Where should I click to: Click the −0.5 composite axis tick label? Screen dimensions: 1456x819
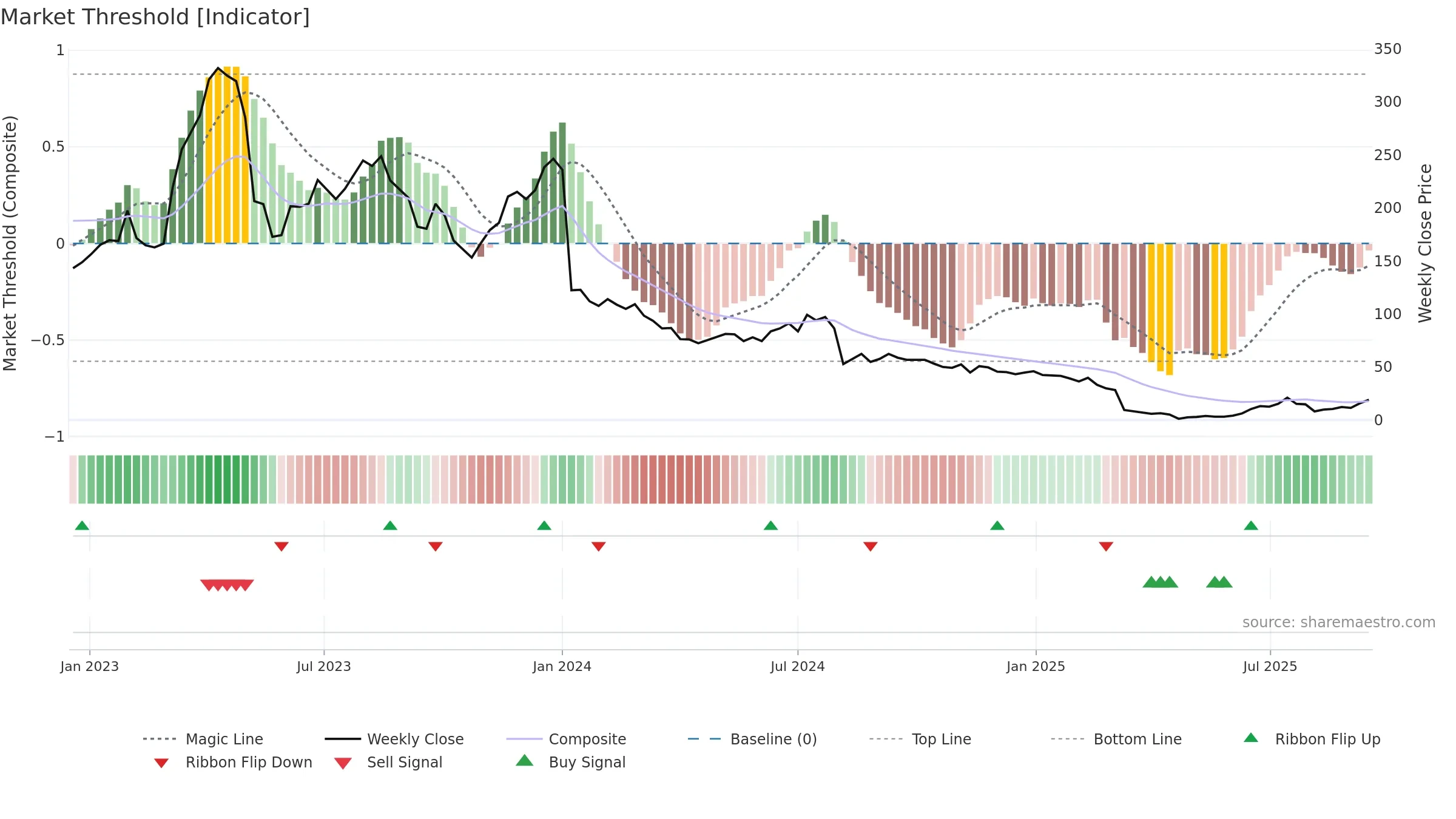pos(48,340)
